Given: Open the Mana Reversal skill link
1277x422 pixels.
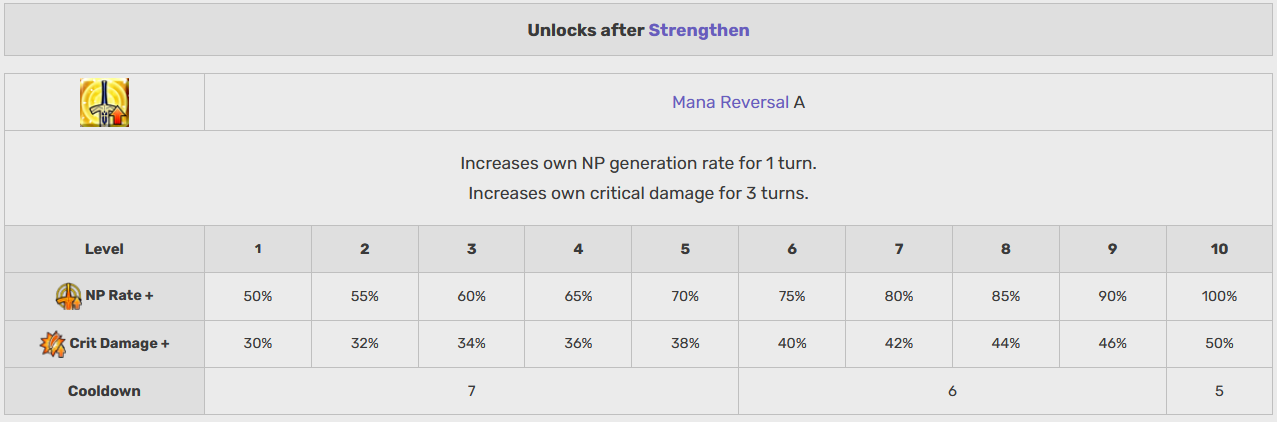Looking at the screenshot, I should tap(730, 102).
